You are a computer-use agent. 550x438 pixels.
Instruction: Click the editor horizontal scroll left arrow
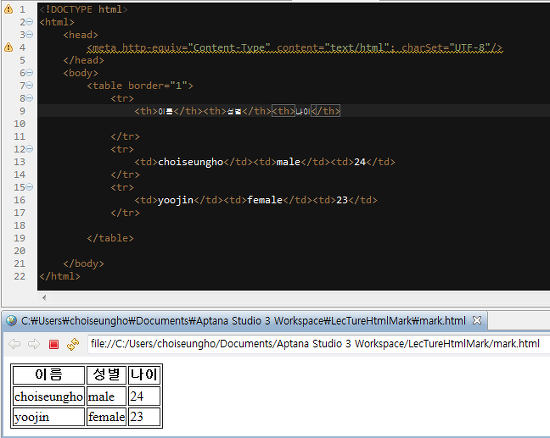tap(44, 298)
